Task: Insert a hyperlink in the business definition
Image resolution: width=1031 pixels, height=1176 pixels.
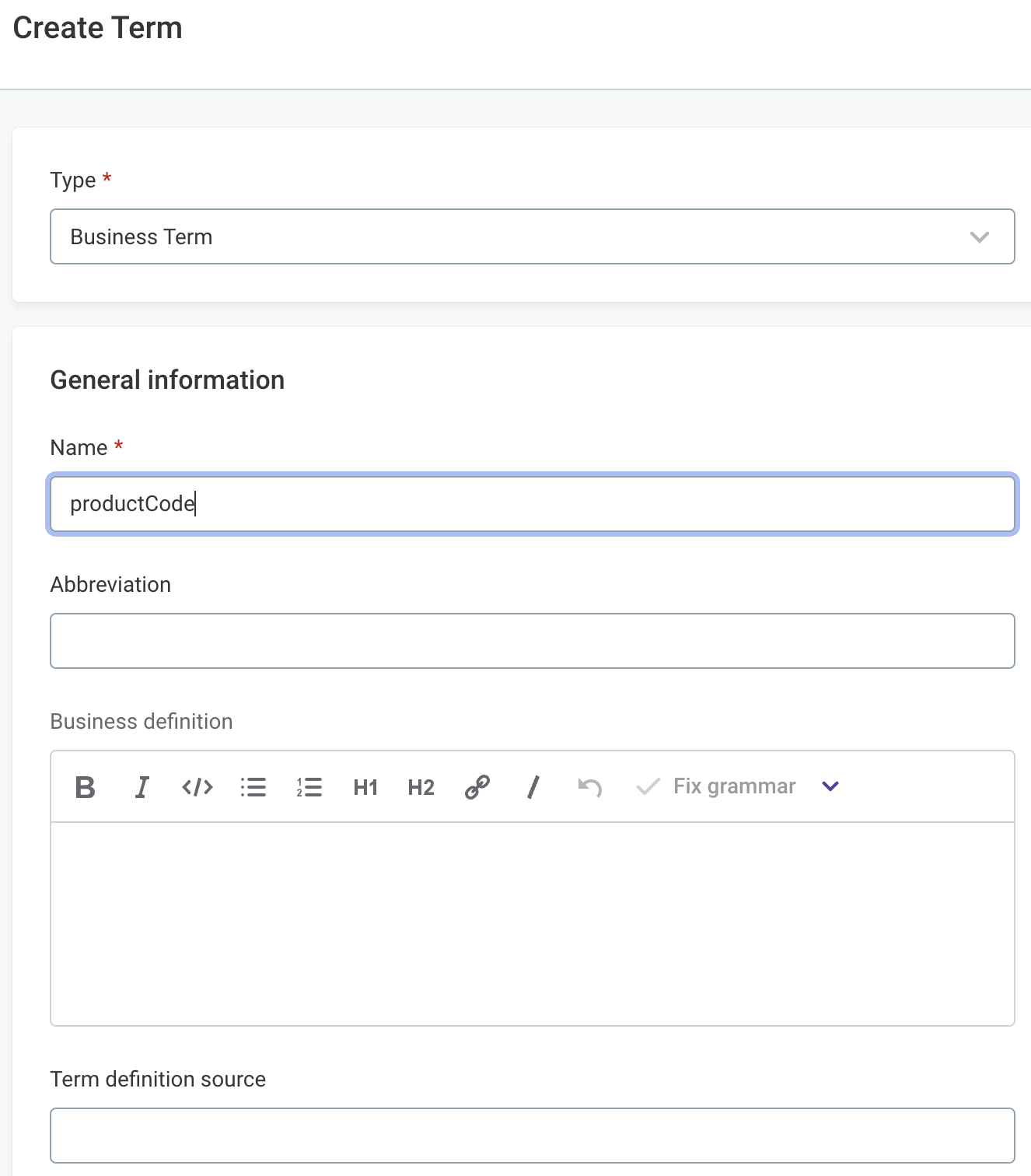Action: (476, 787)
